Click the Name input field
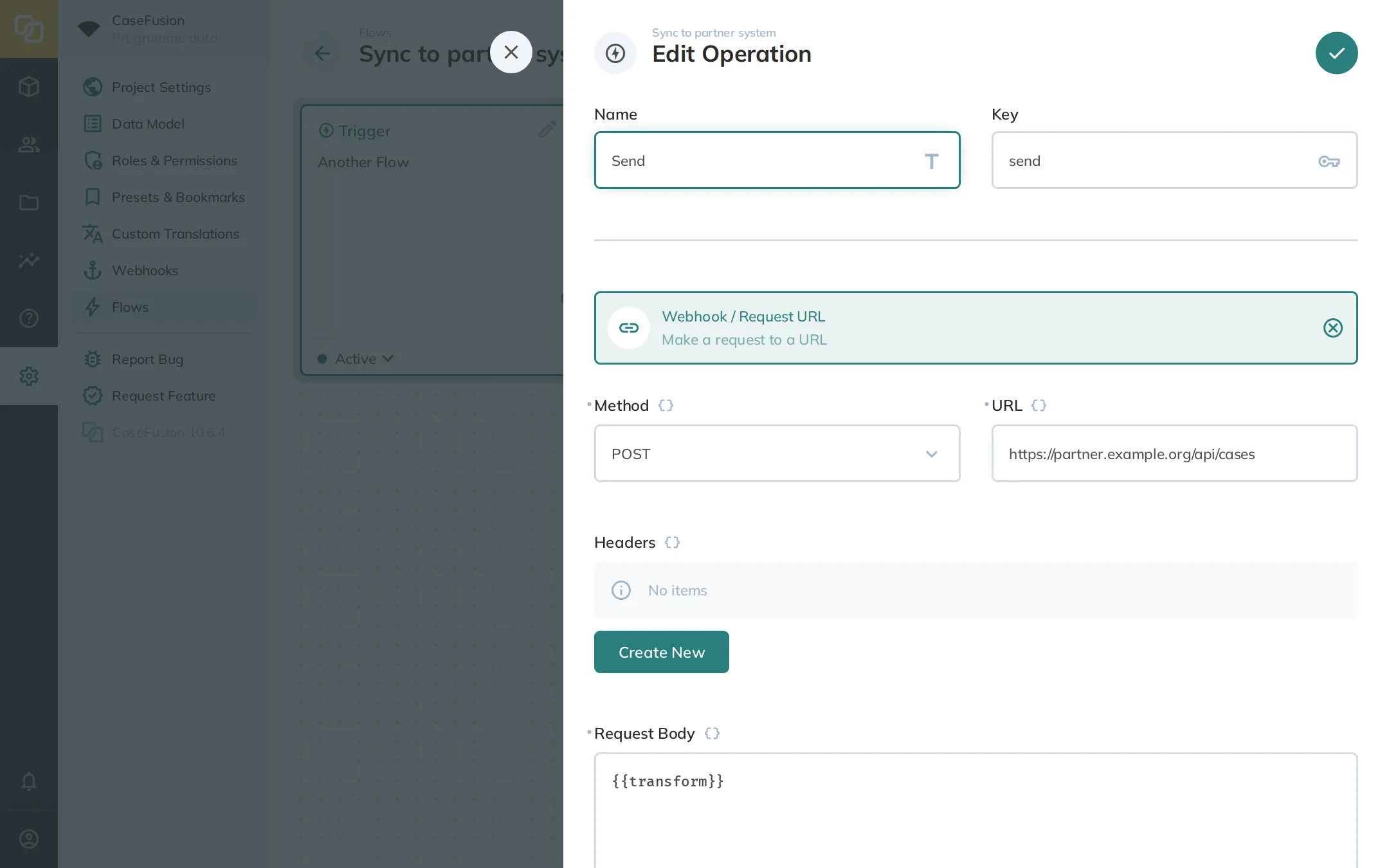 777,160
